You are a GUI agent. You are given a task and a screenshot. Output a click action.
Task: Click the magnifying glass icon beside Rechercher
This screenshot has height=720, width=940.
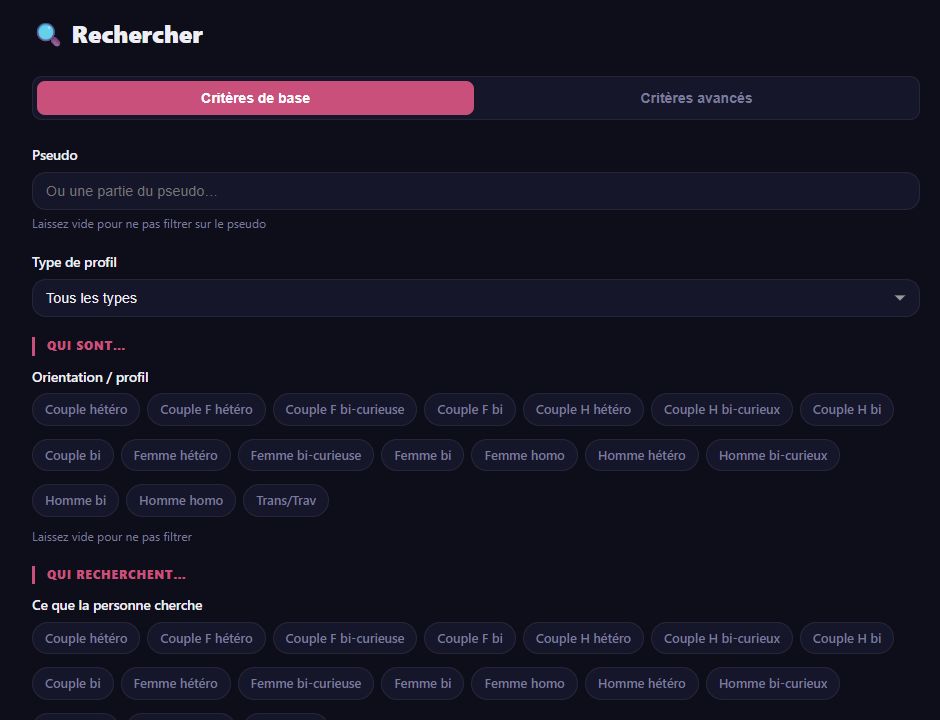tap(48, 35)
